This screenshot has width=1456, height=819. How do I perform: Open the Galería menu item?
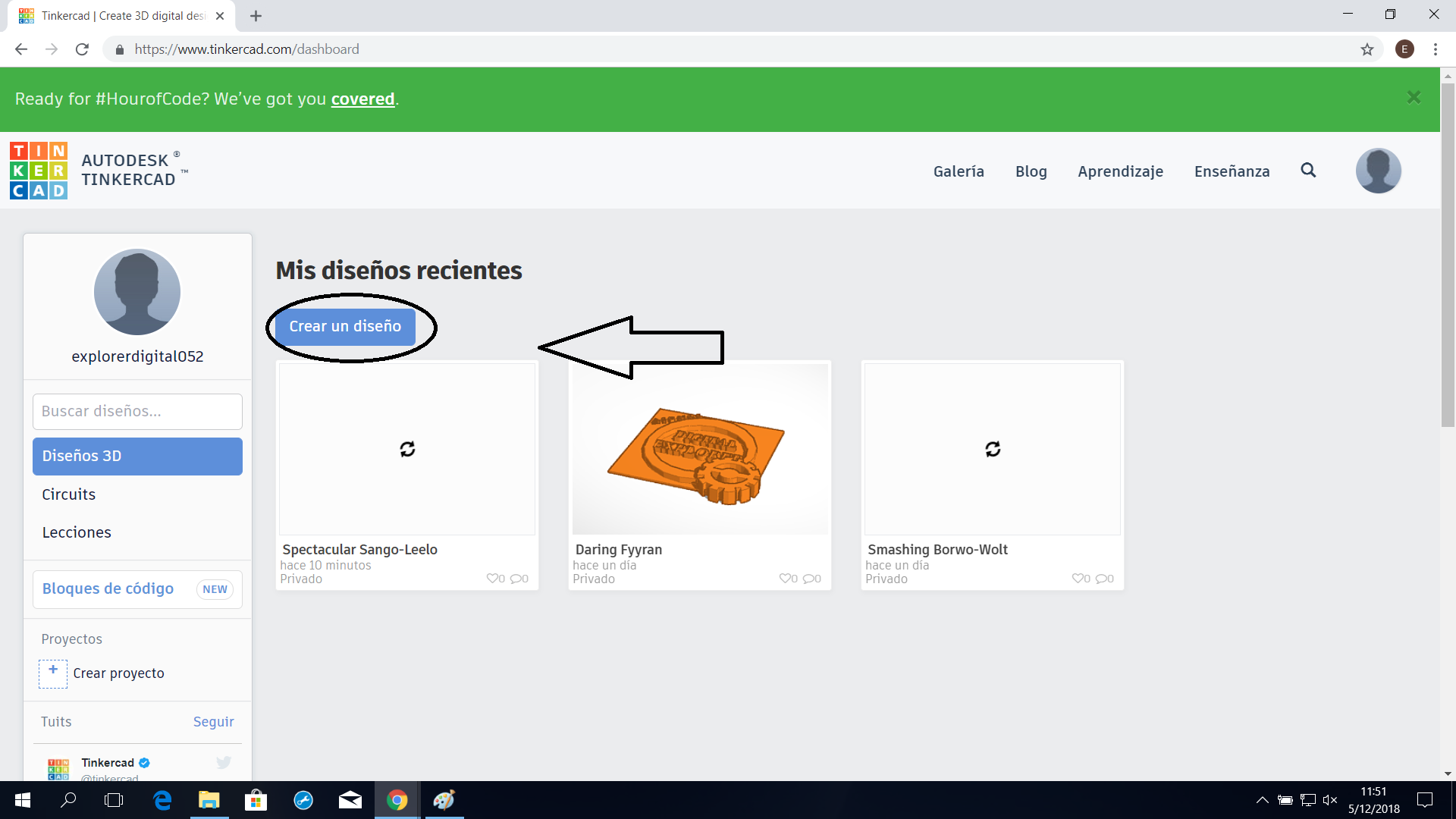click(959, 171)
